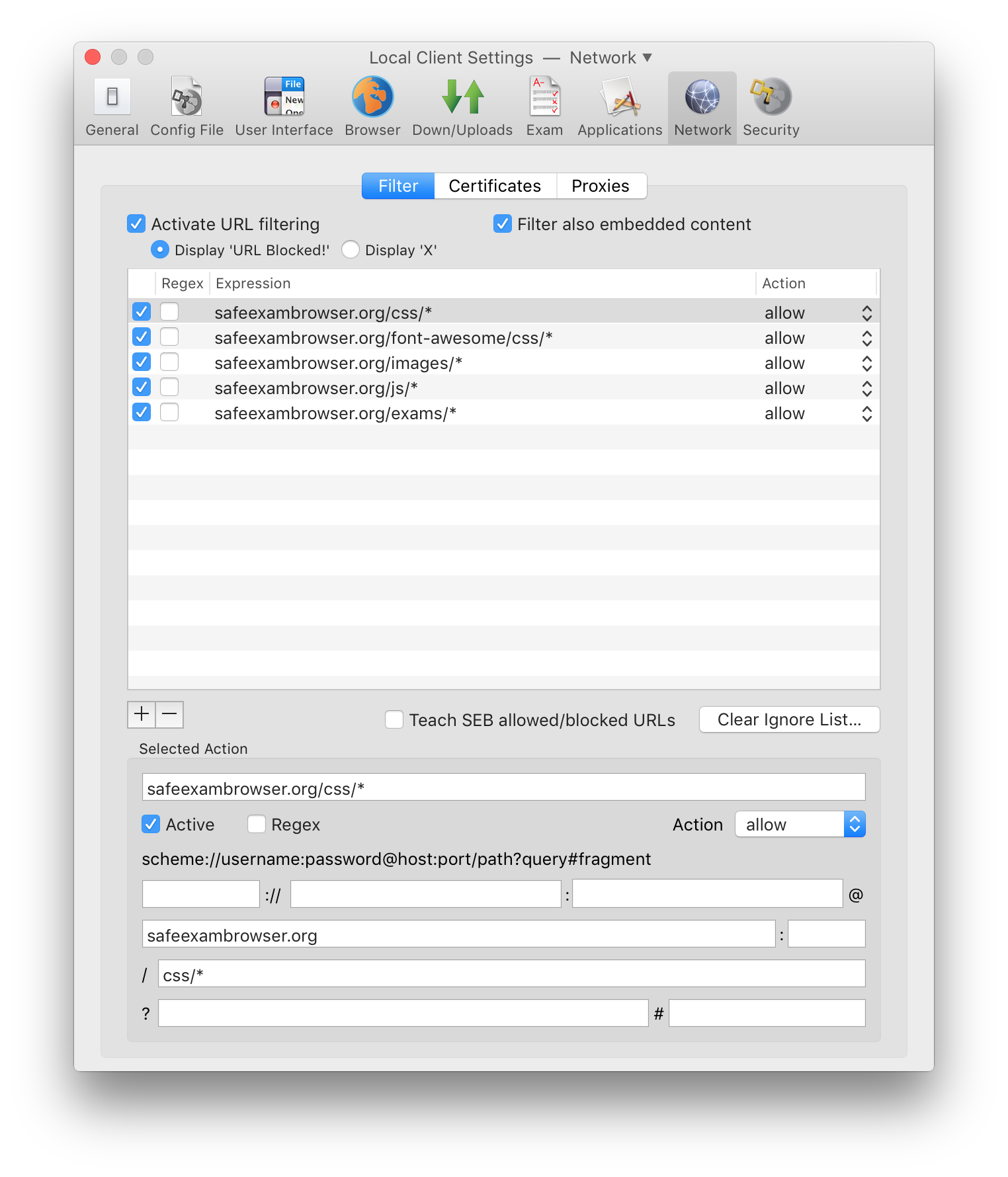The image size is (1008, 1177).
Task: Toggle Activate URL filtering checkbox
Action: click(x=136, y=223)
